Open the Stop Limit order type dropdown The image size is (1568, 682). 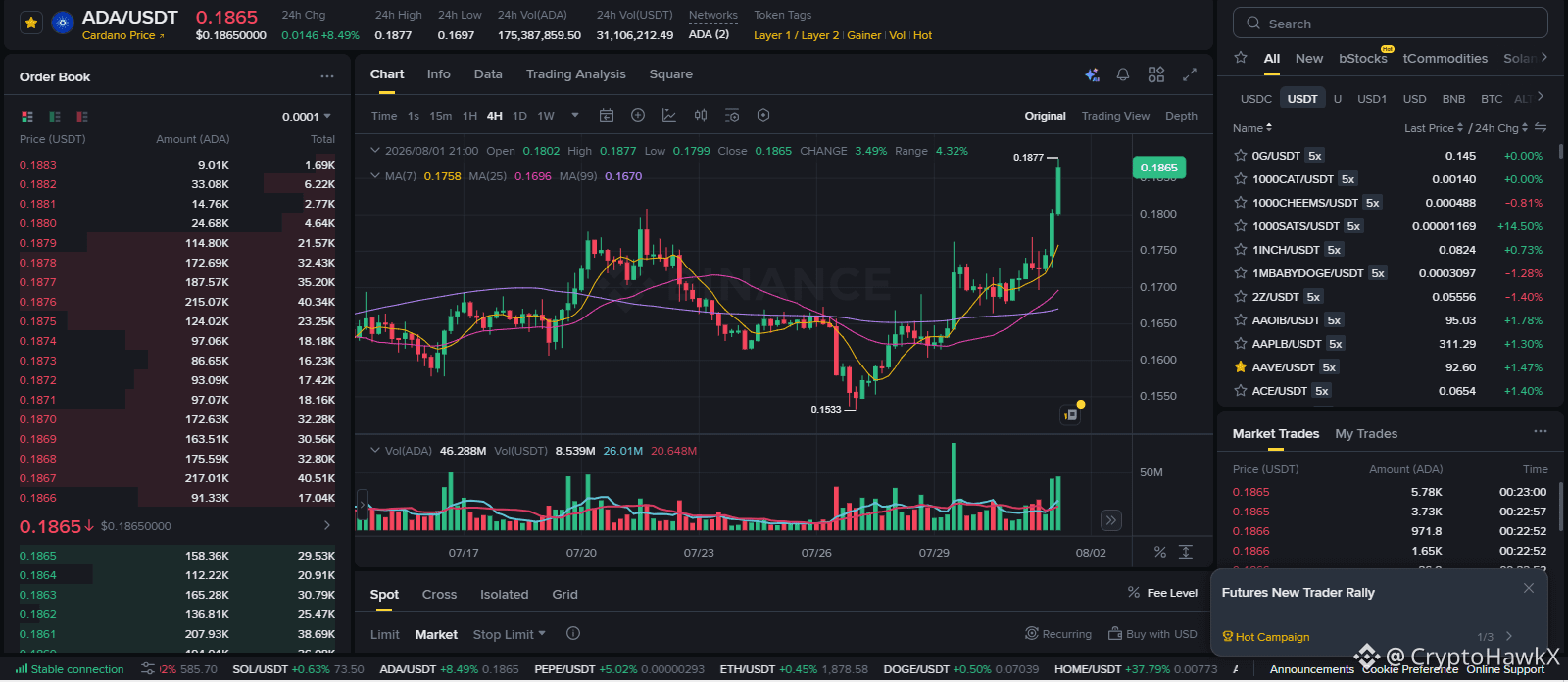coord(510,634)
